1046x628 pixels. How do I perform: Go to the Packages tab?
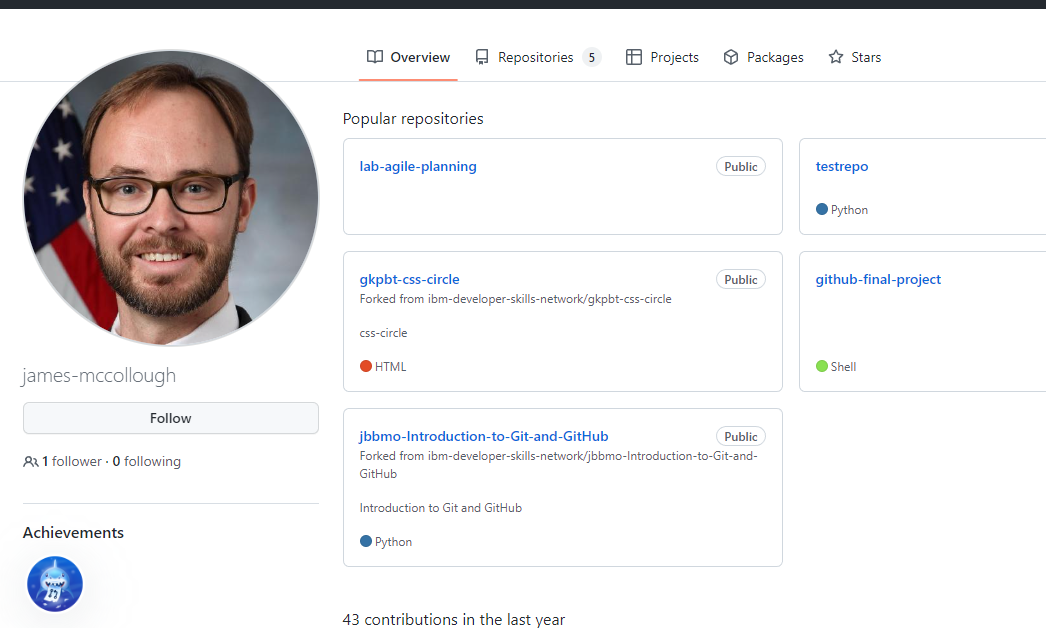pos(763,57)
